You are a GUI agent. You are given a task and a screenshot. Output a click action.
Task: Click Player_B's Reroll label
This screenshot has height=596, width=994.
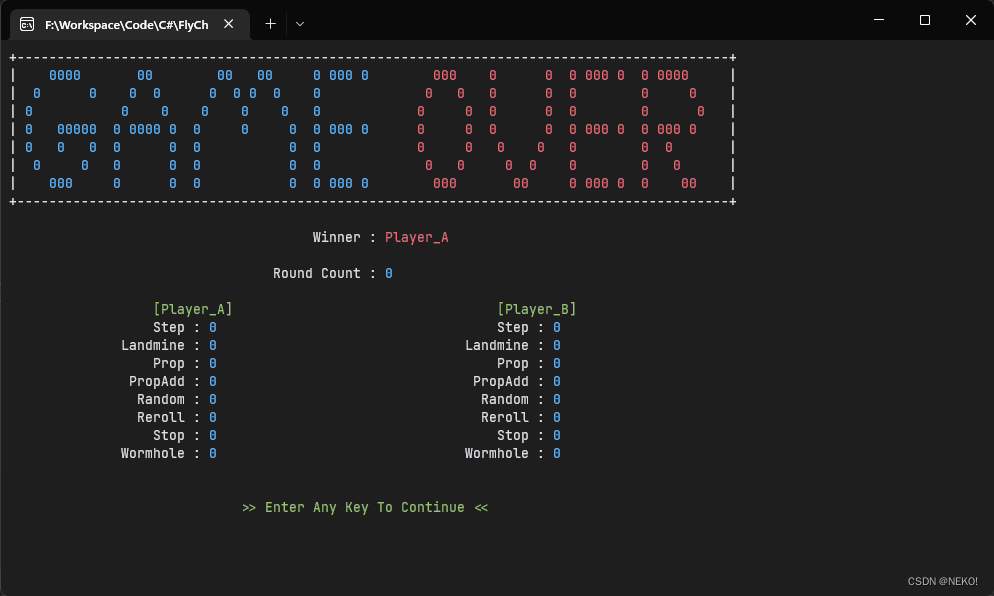tap(505, 417)
